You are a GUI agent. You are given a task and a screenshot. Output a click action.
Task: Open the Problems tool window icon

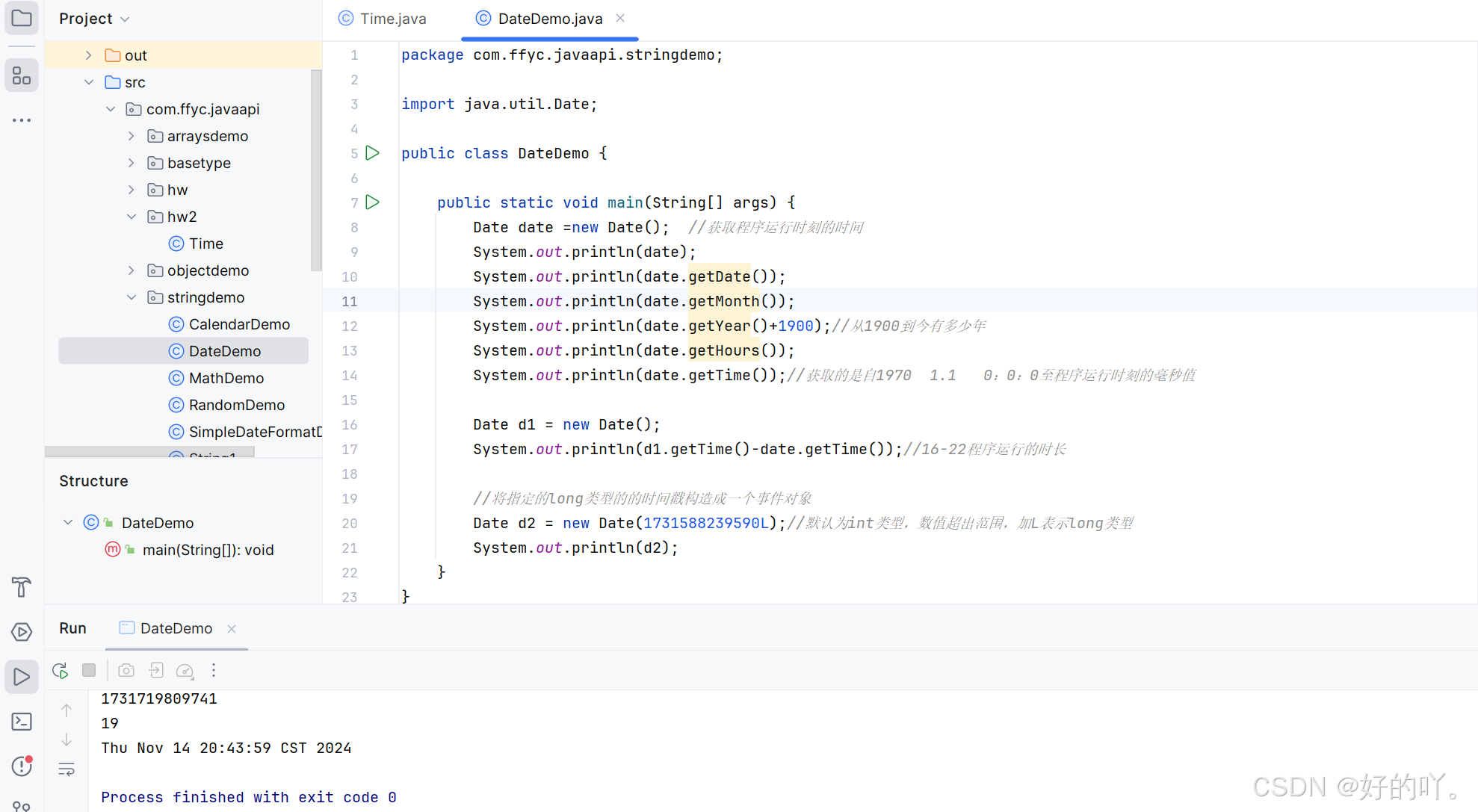[x=22, y=766]
